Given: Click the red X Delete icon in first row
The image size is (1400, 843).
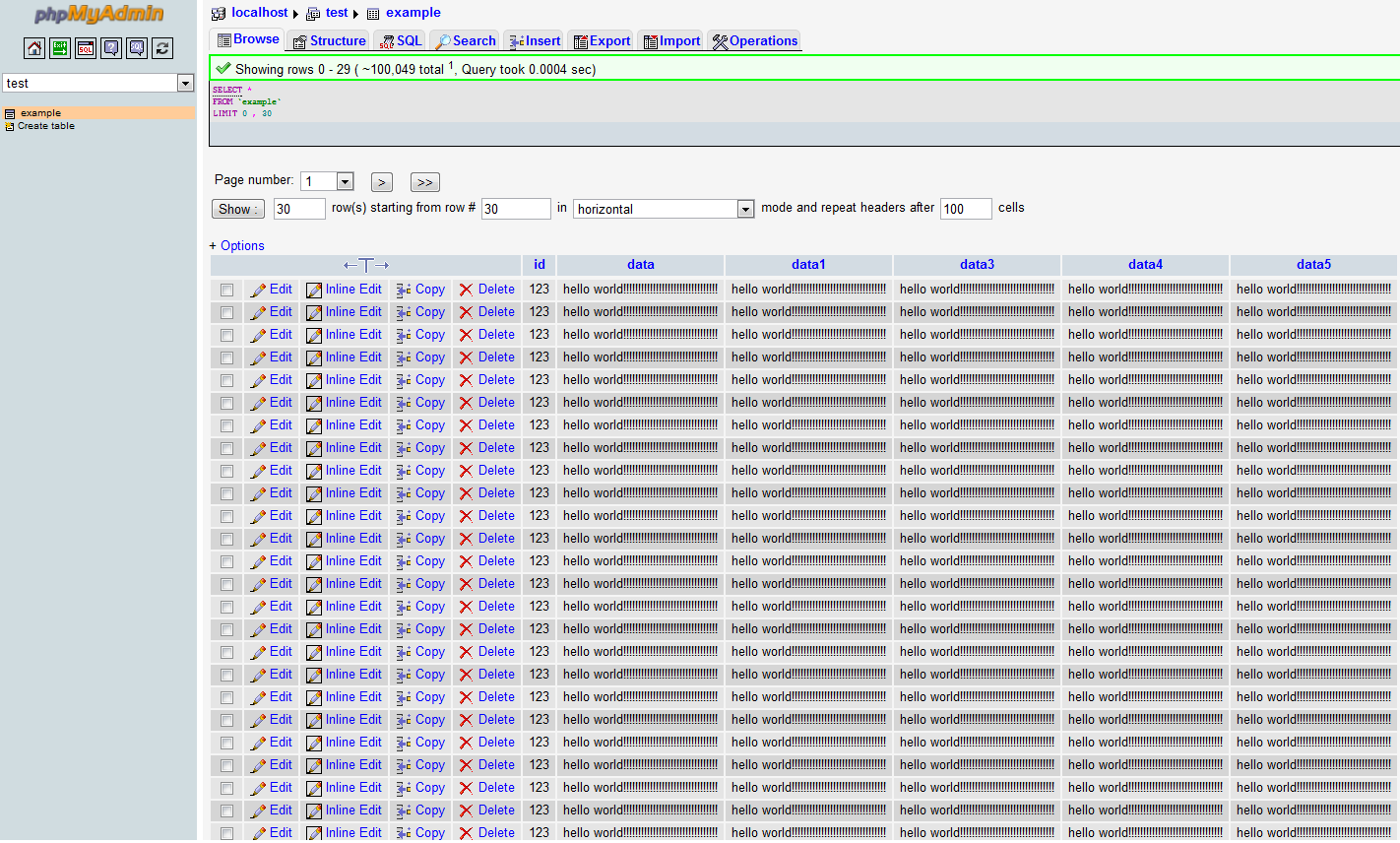Looking at the screenshot, I should pyautogui.click(x=466, y=290).
